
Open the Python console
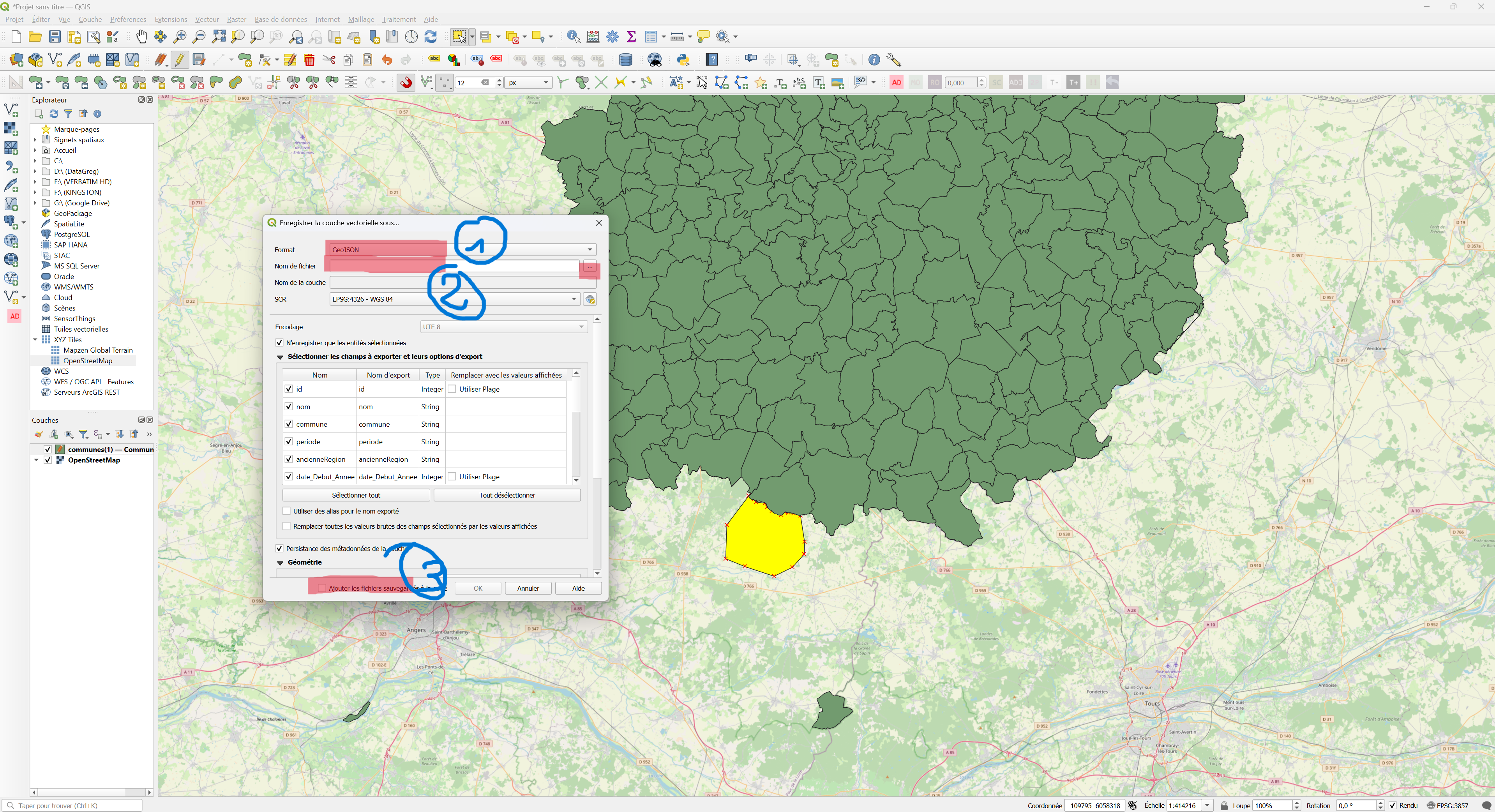click(x=683, y=60)
